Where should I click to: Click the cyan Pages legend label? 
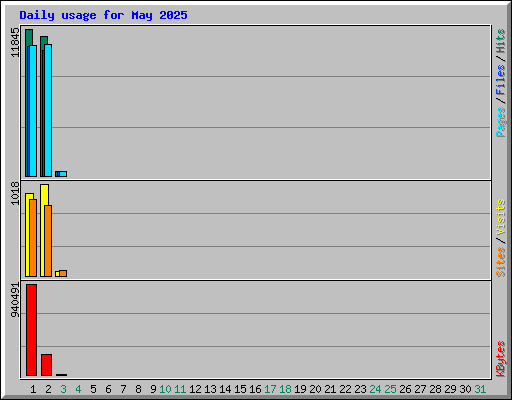501,122
